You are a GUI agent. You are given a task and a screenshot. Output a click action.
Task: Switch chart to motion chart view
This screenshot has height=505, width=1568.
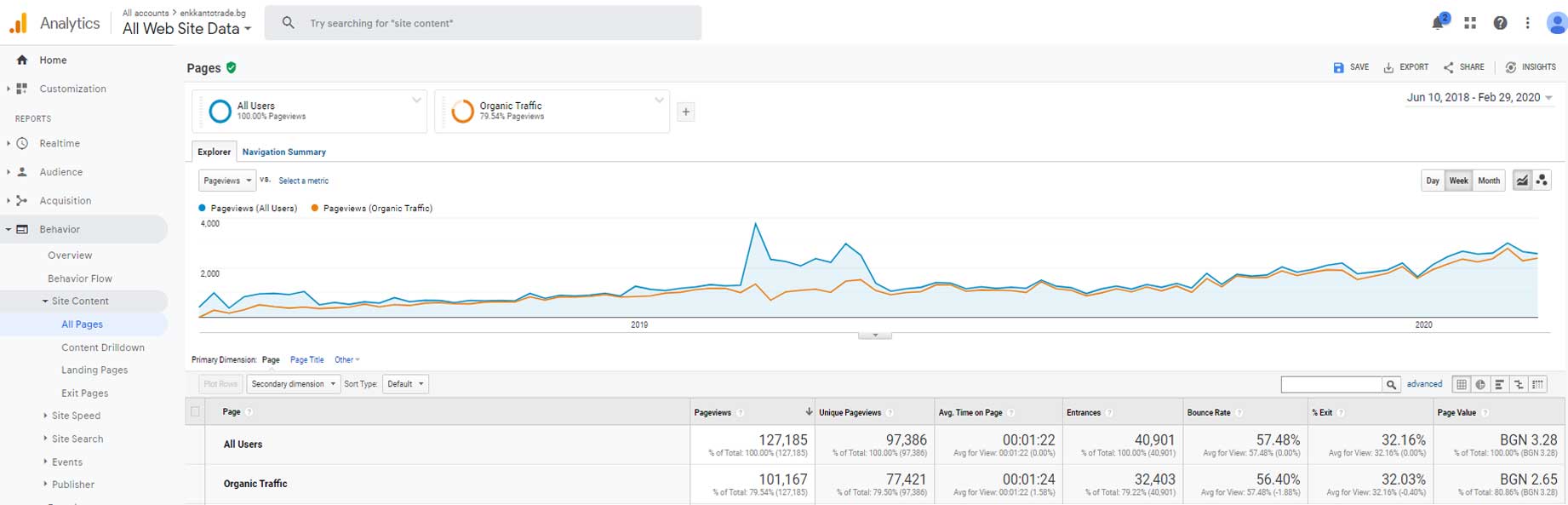point(1542,181)
